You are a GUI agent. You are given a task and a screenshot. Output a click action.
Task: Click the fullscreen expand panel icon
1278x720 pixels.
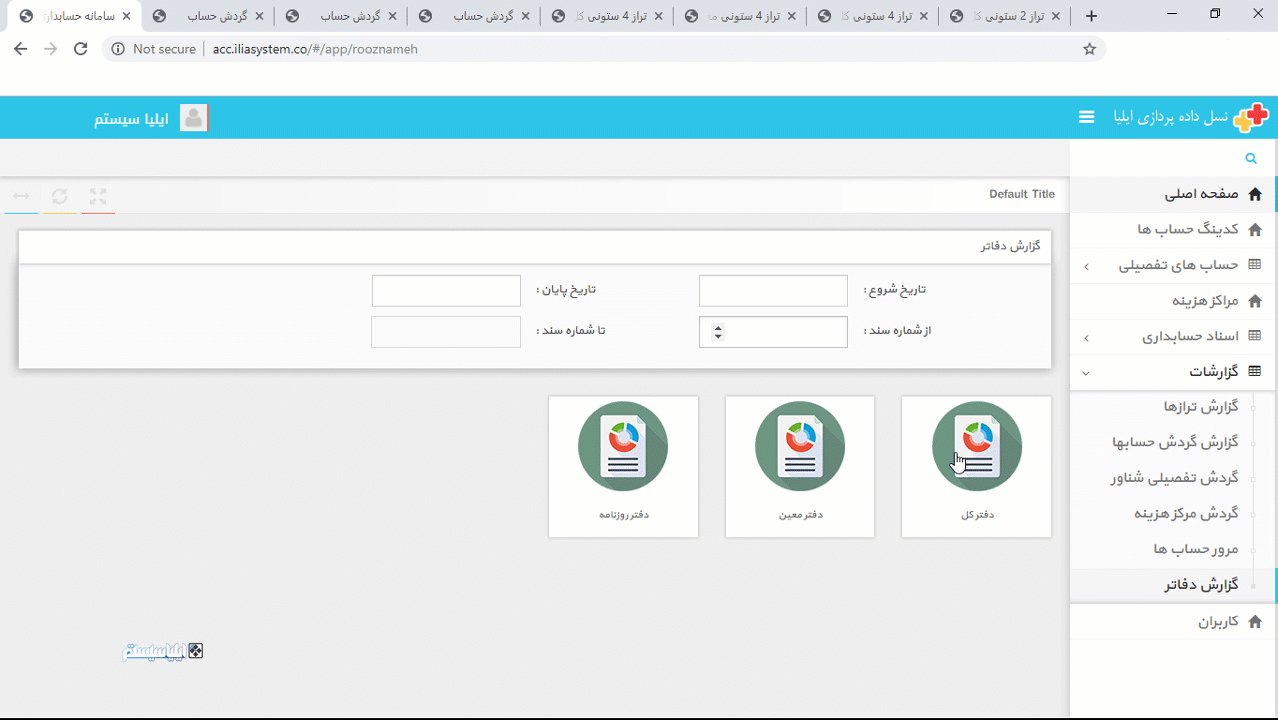click(x=97, y=197)
